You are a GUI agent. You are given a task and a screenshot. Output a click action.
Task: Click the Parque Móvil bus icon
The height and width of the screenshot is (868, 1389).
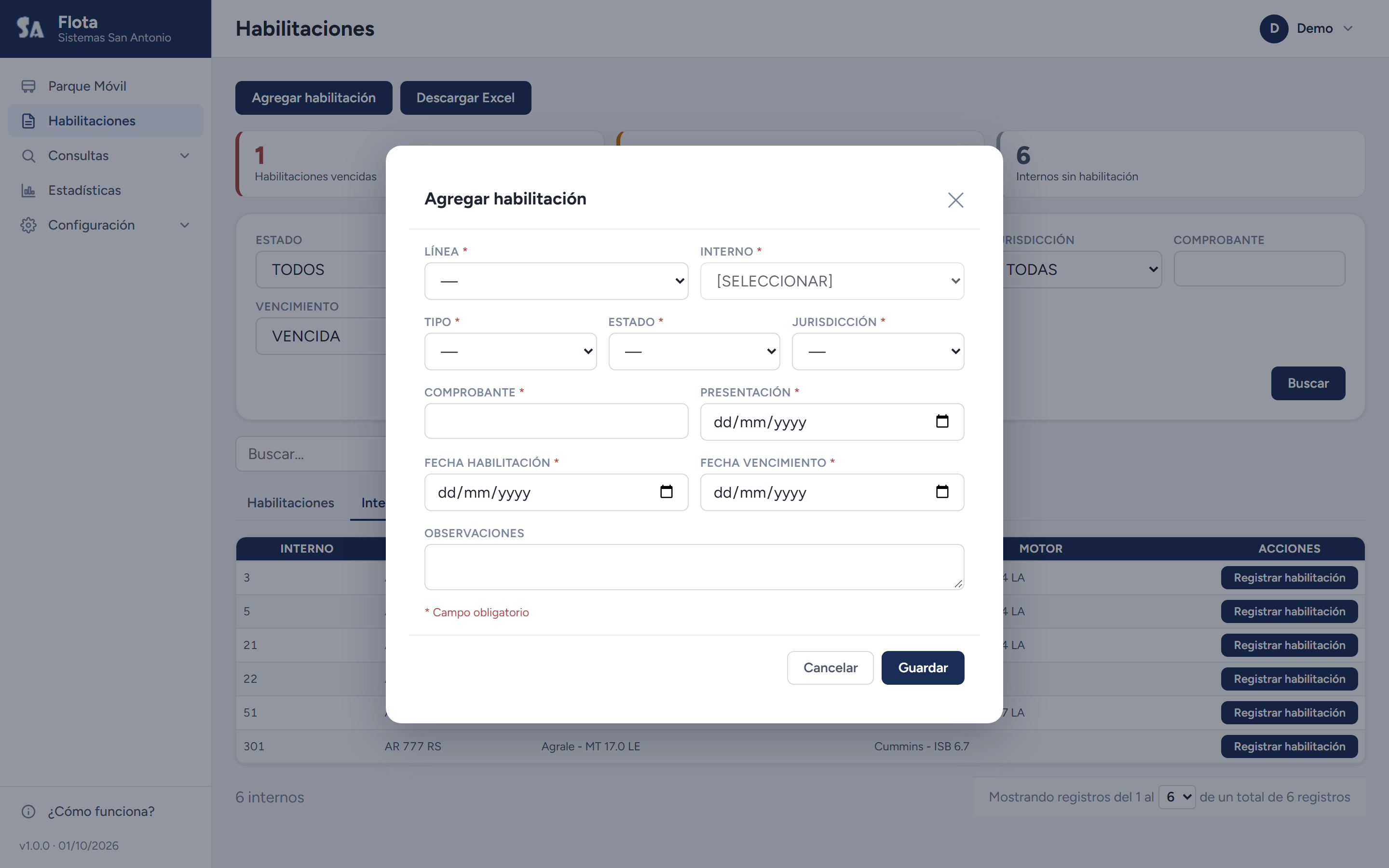point(28,86)
